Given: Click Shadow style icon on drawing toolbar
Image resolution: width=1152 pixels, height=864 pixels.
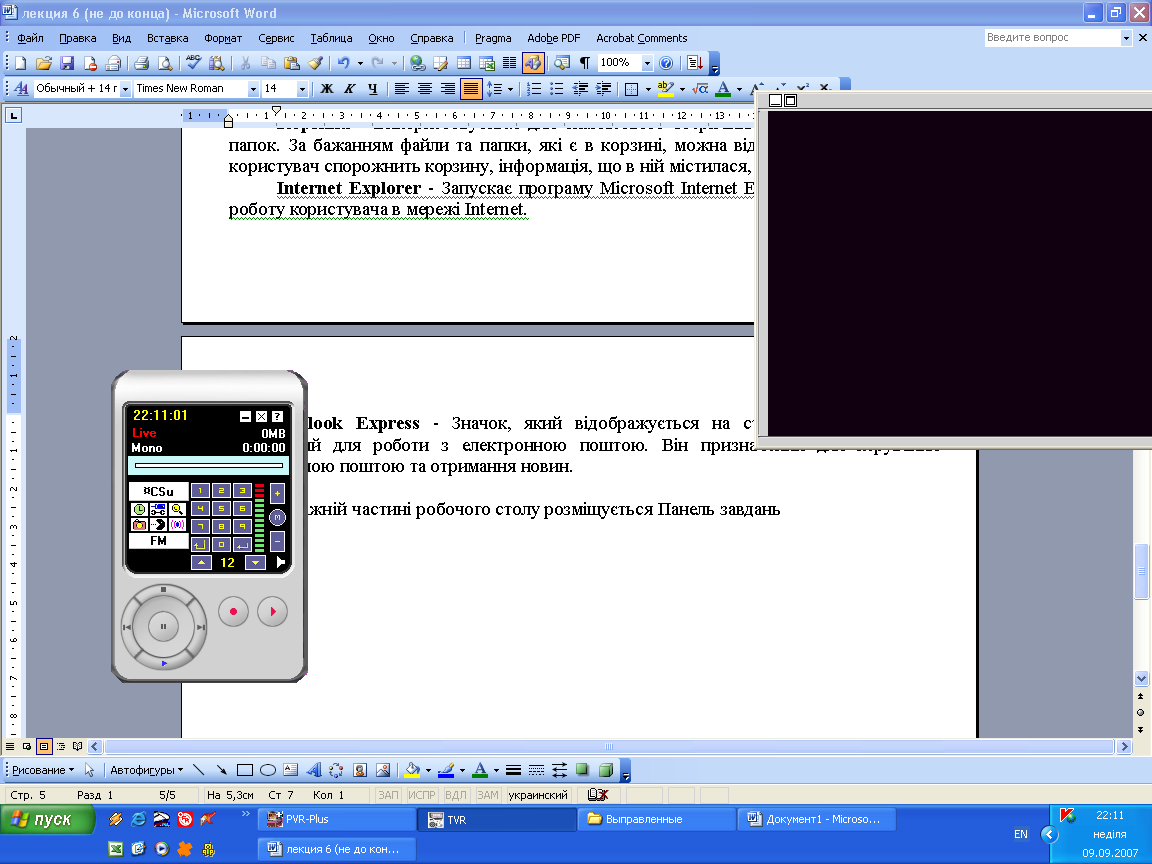Looking at the screenshot, I should 583,770.
